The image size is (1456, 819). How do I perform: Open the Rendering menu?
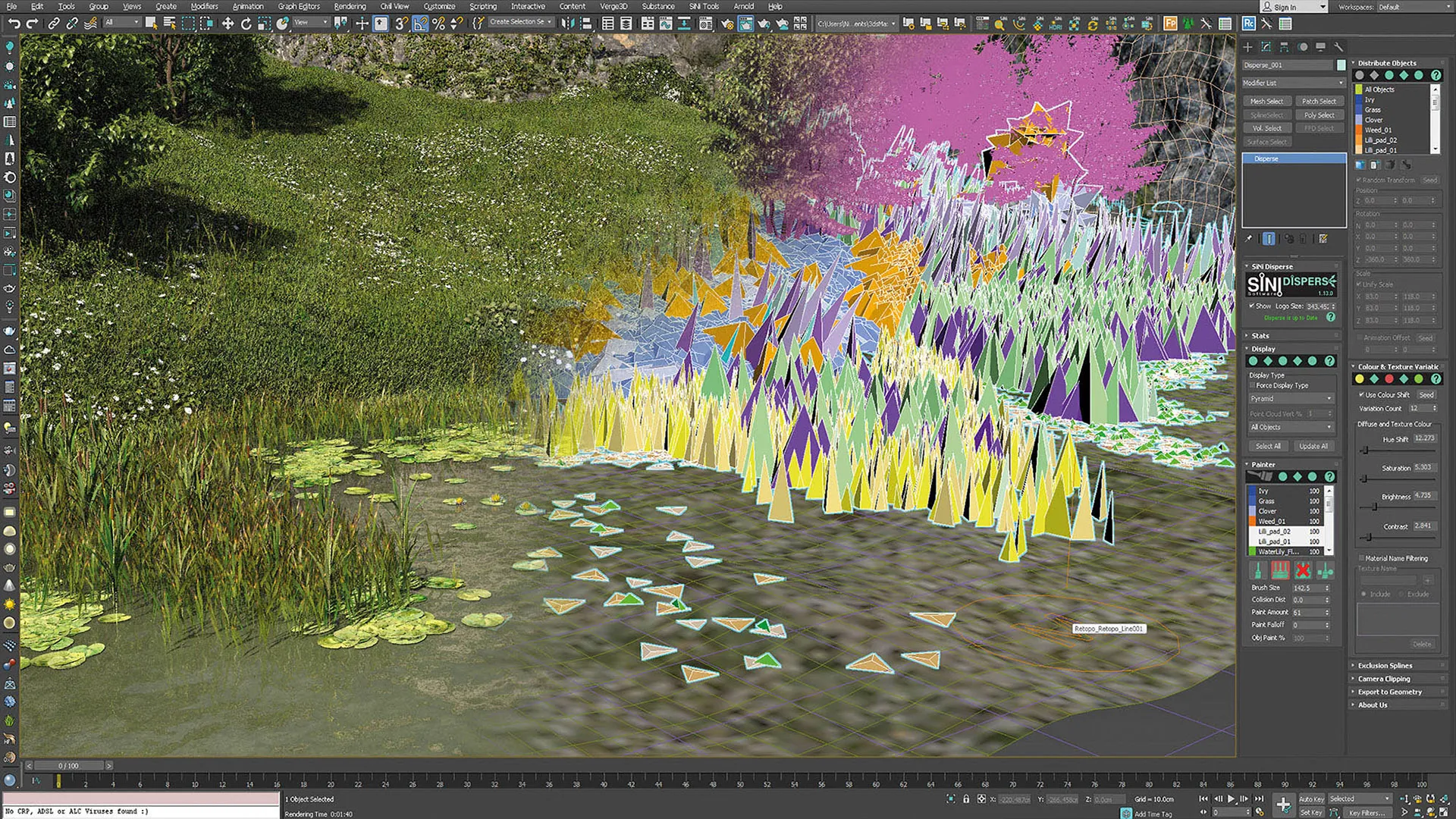pyautogui.click(x=350, y=6)
